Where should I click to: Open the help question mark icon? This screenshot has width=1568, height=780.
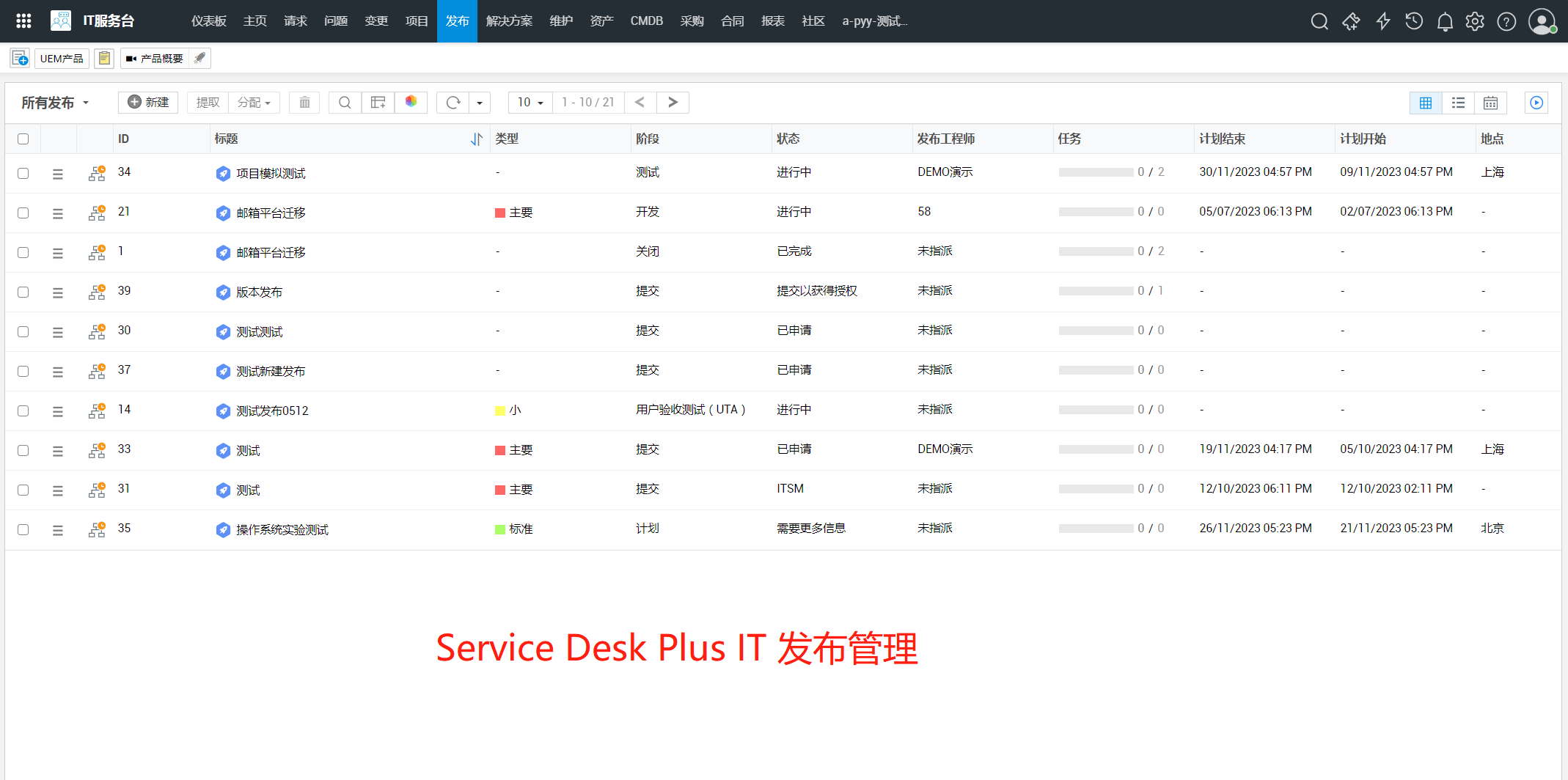coord(1506,21)
